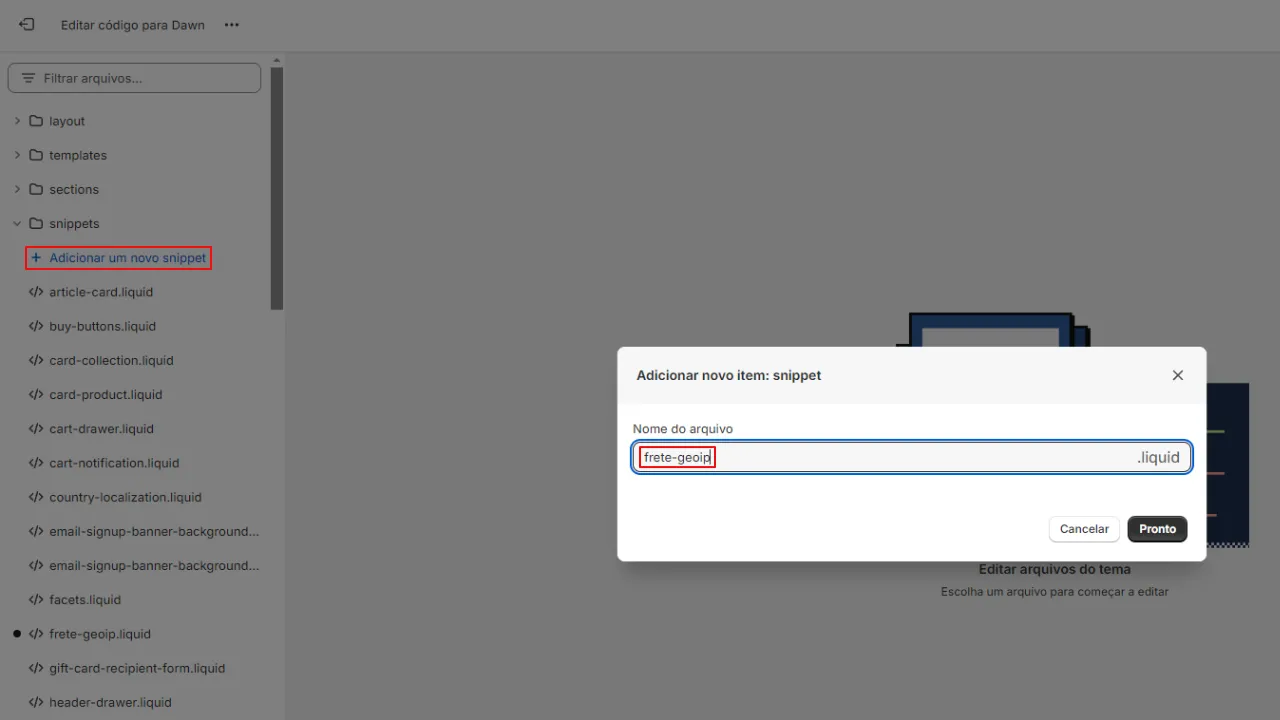1280x720 pixels.
Task: Click code icon beside card-collection.liquid
Action: point(36,360)
